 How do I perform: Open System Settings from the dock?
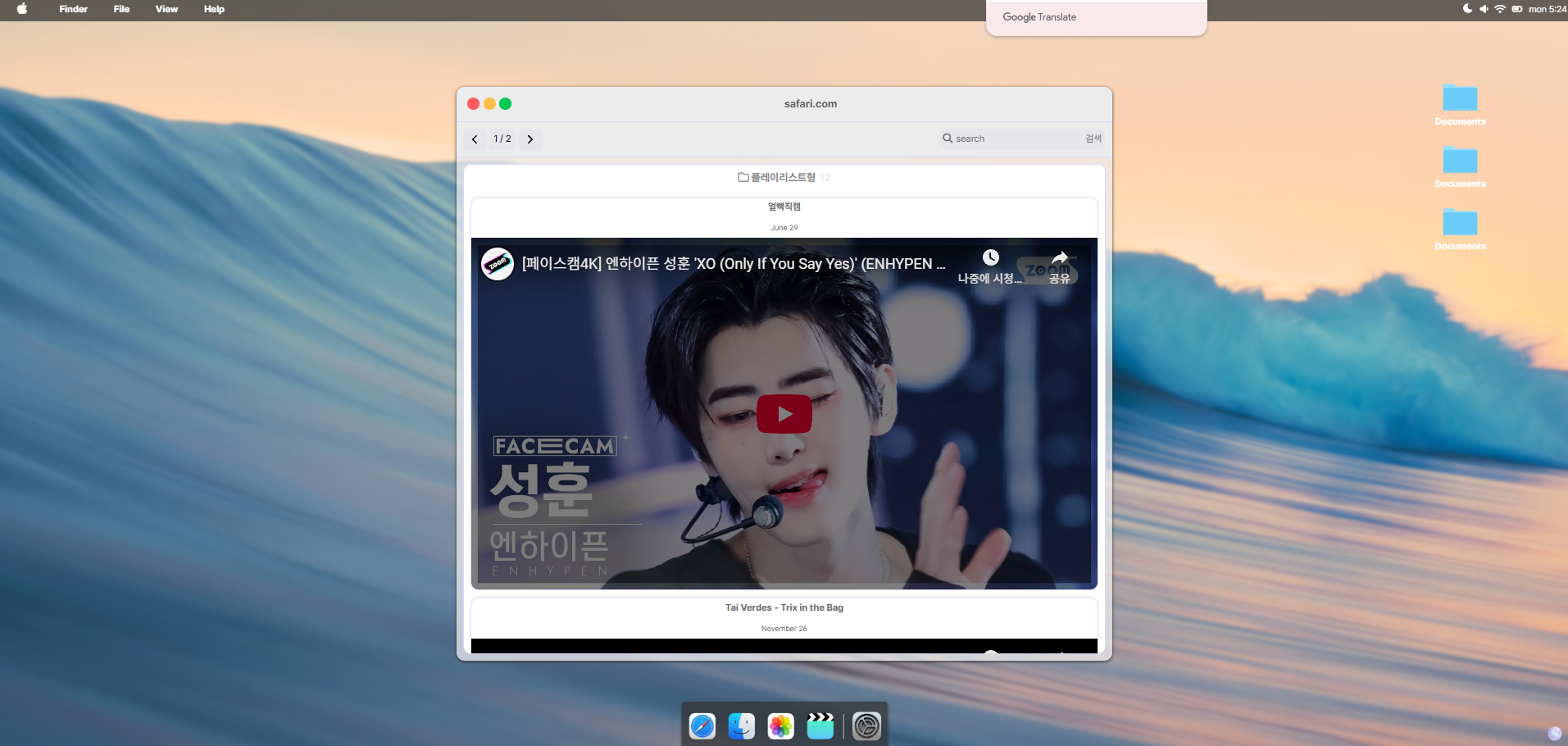(x=866, y=726)
